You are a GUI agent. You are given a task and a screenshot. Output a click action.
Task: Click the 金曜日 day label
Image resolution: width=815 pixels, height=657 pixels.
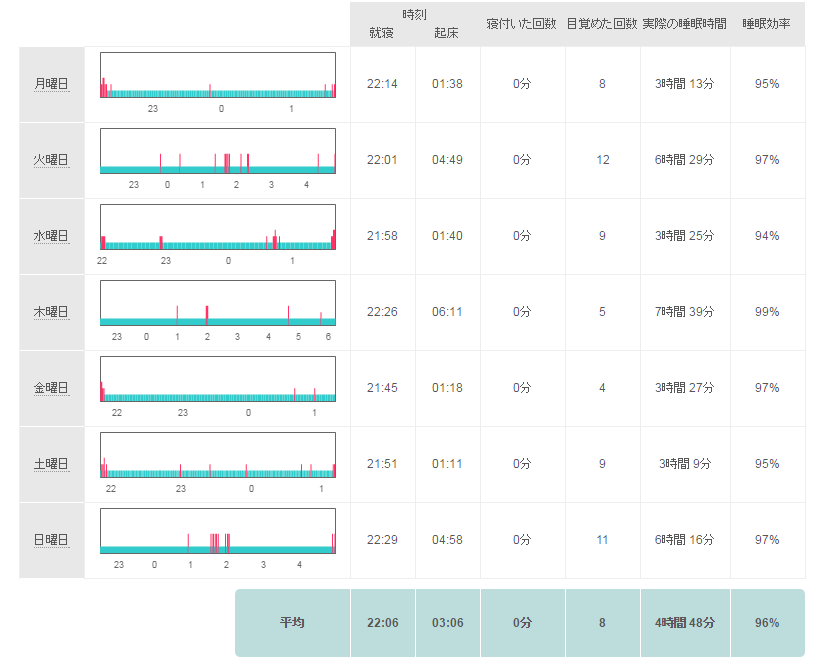pos(51,388)
